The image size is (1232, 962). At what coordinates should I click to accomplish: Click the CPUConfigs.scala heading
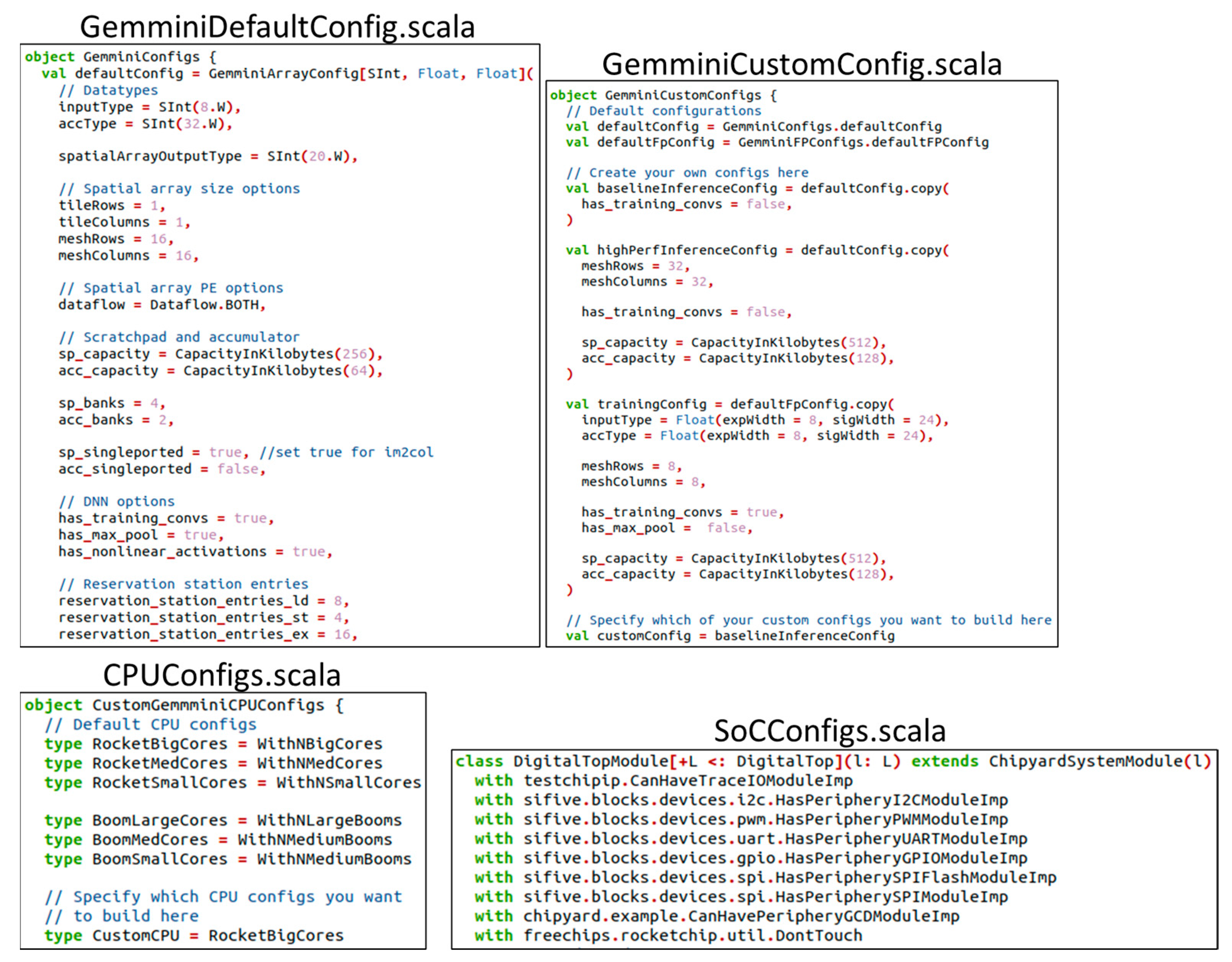tap(222, 675)
